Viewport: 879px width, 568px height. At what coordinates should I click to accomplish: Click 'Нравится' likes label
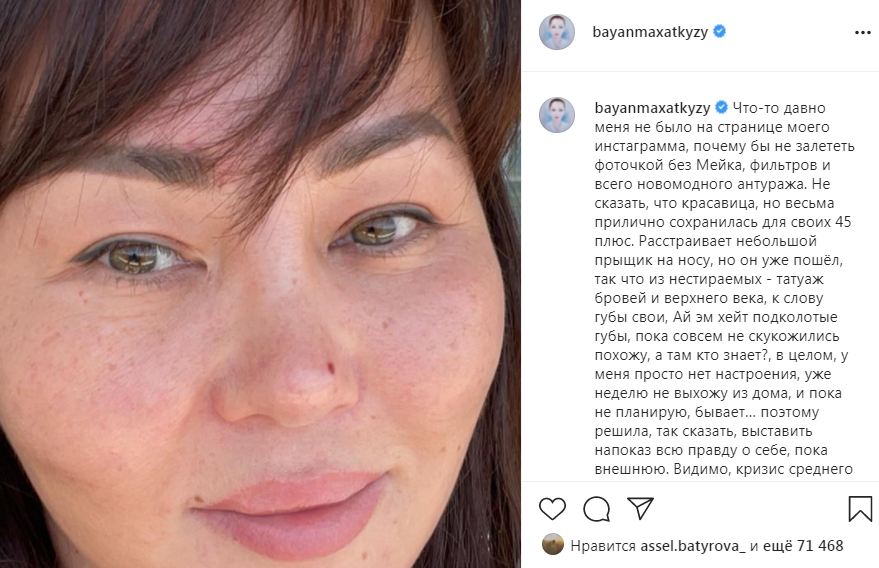[x=603, y=546]
